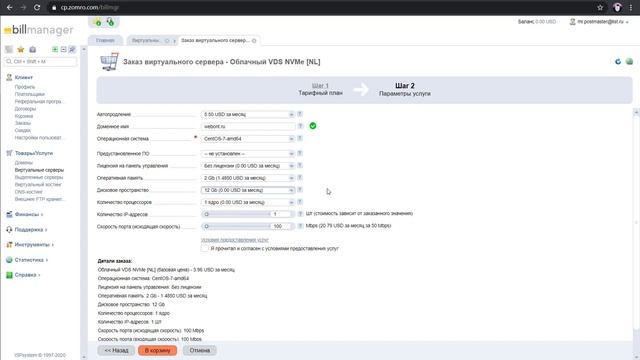Open the browser three-dot menu
The width and height of the screenshot is (640, 360).
pyautogui.click(x=631, y=7)
